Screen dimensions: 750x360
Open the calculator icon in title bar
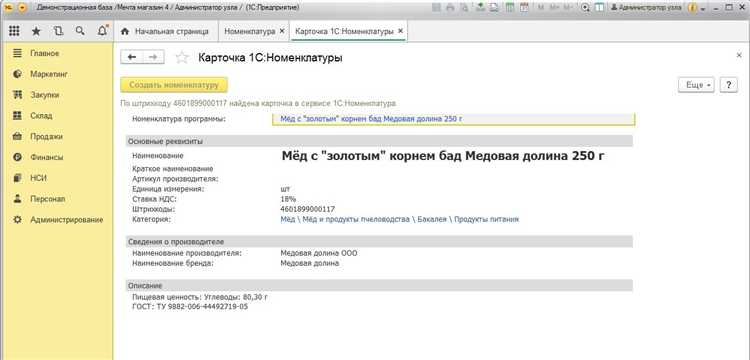pyautogui.click(x=510, y=8)
